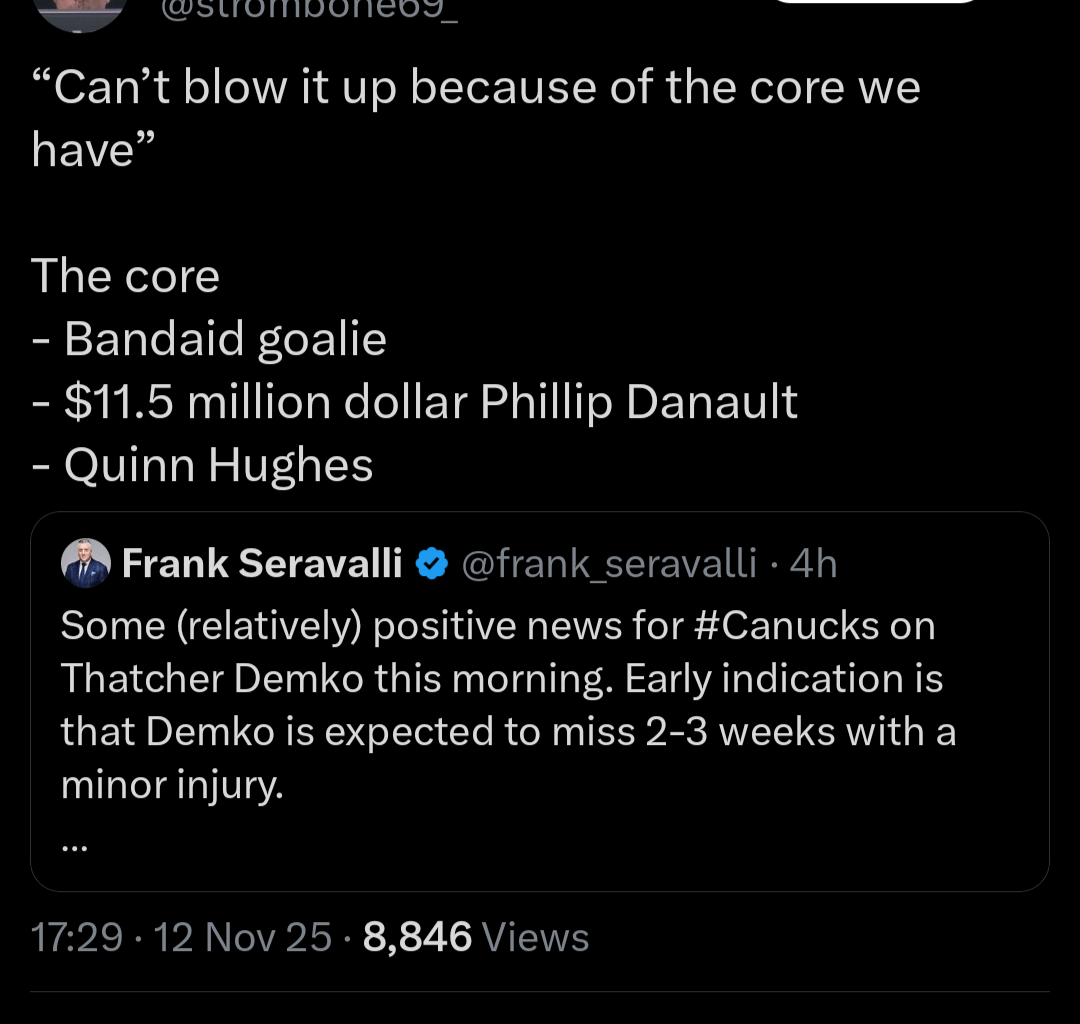
Task: Click the Frank Seravalli display name
Action: click(x=262, y=565)
